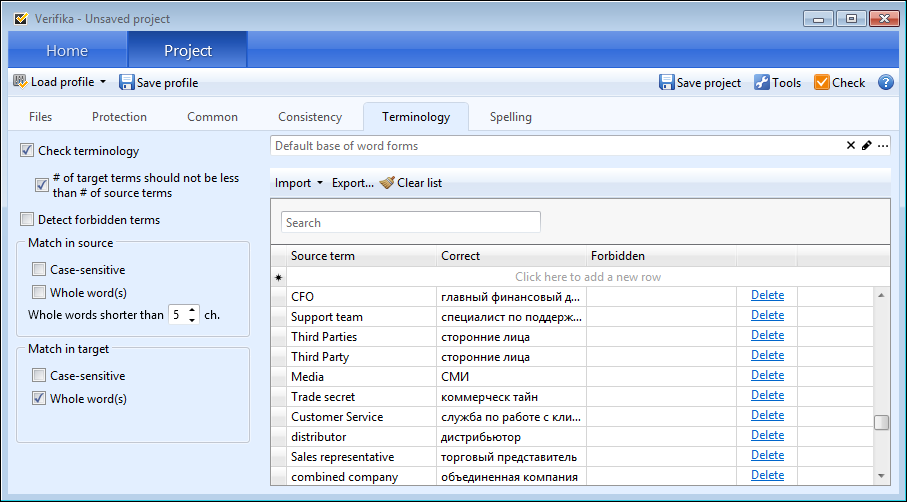Toggle target terms count checkbox
The height and width of the screenshot is (502, 907).
click(41, 185)
